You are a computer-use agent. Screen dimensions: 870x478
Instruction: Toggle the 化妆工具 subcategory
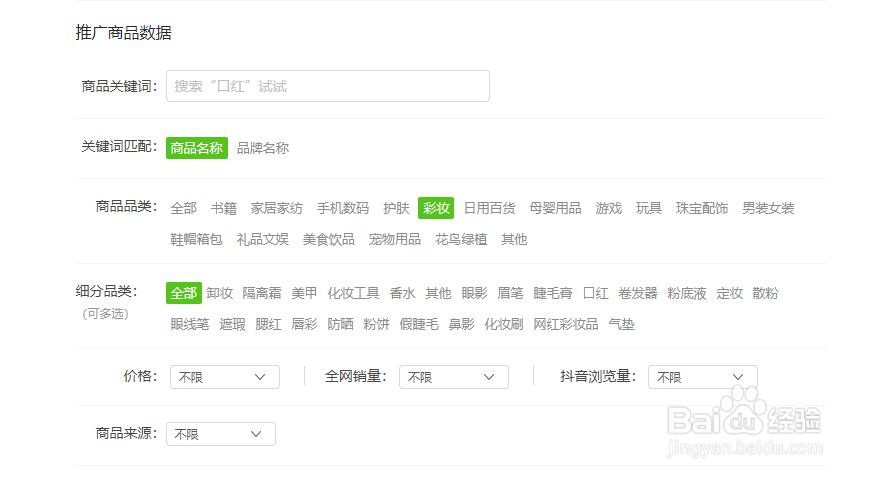pos(353,293)
